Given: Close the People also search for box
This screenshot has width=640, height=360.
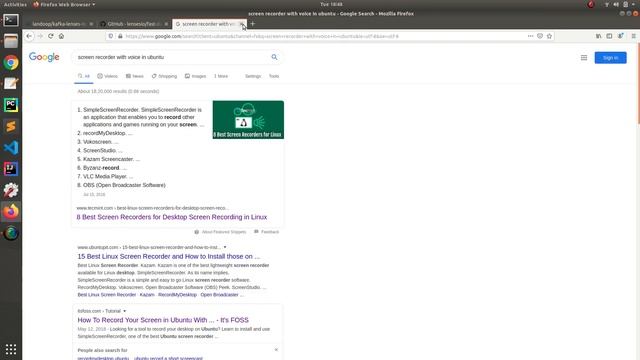Looking at the screenshot, I should (x=276, y=350).
